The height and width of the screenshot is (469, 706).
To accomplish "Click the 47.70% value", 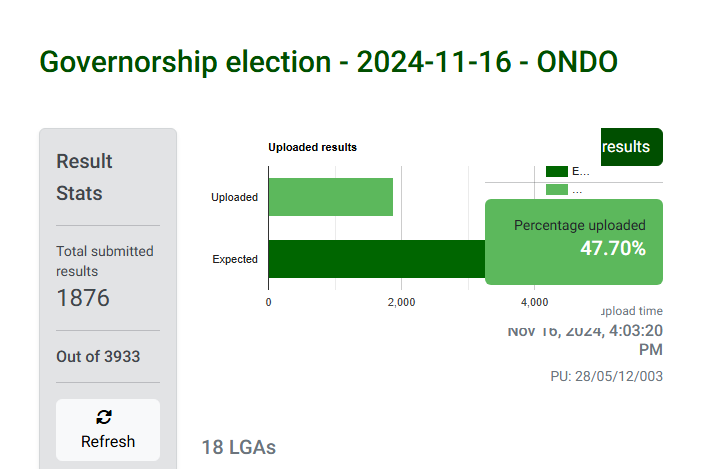I will click(612, 249).
